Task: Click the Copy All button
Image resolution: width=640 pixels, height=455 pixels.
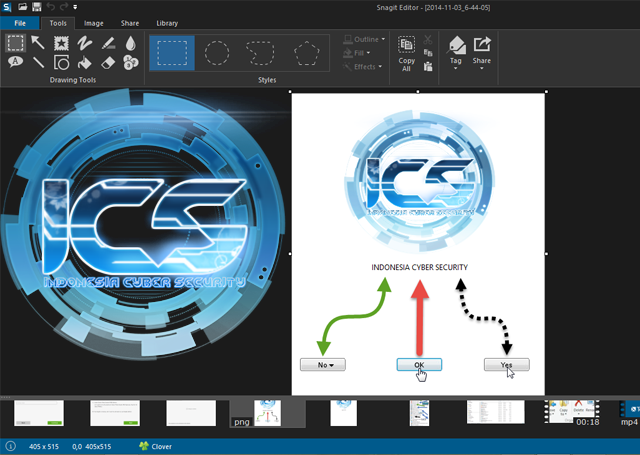Action: click(407, 53)
